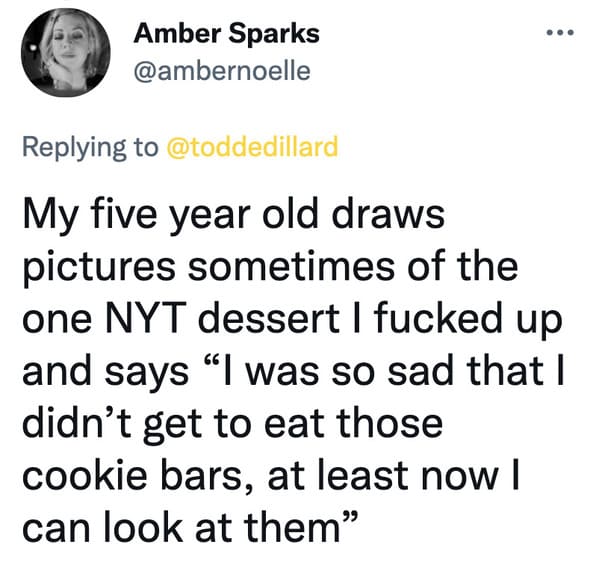This screenshot has width=599, height=571.
Task: Click the phrase "can look at them"
Action: click(x=181, y=527)
